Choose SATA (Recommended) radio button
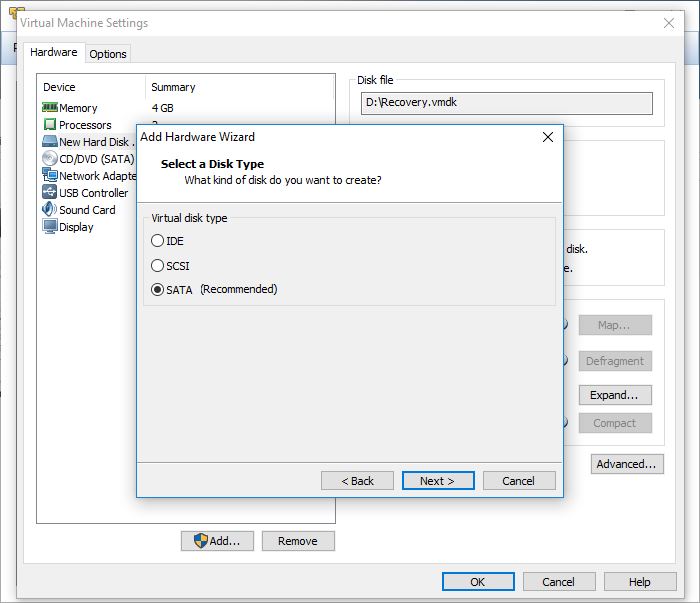The image size is (700, 603). pyautogui.click(x=157, y=290)
